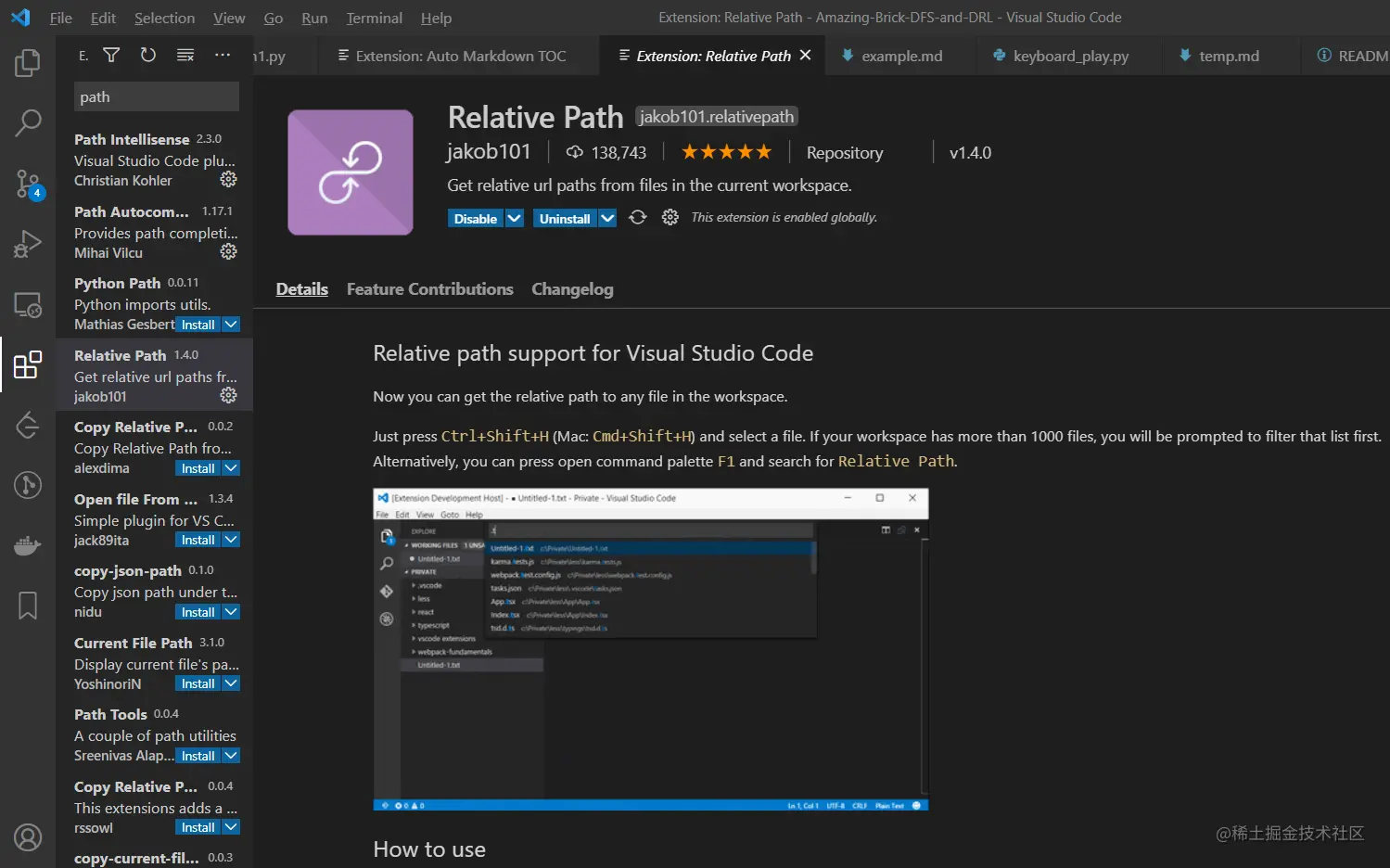
Task: Open the Remote Explorer view
Action: (28, 305)
